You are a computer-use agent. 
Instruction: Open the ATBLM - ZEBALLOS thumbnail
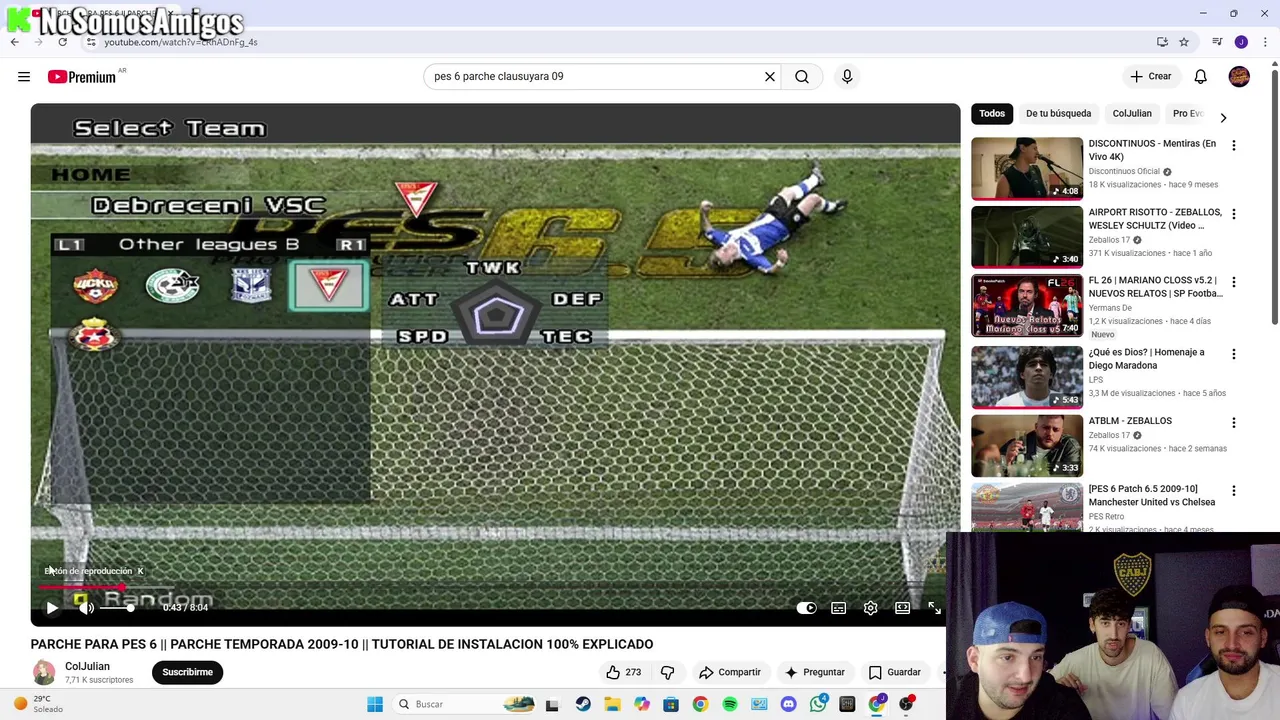click(x=1027, y=445)
